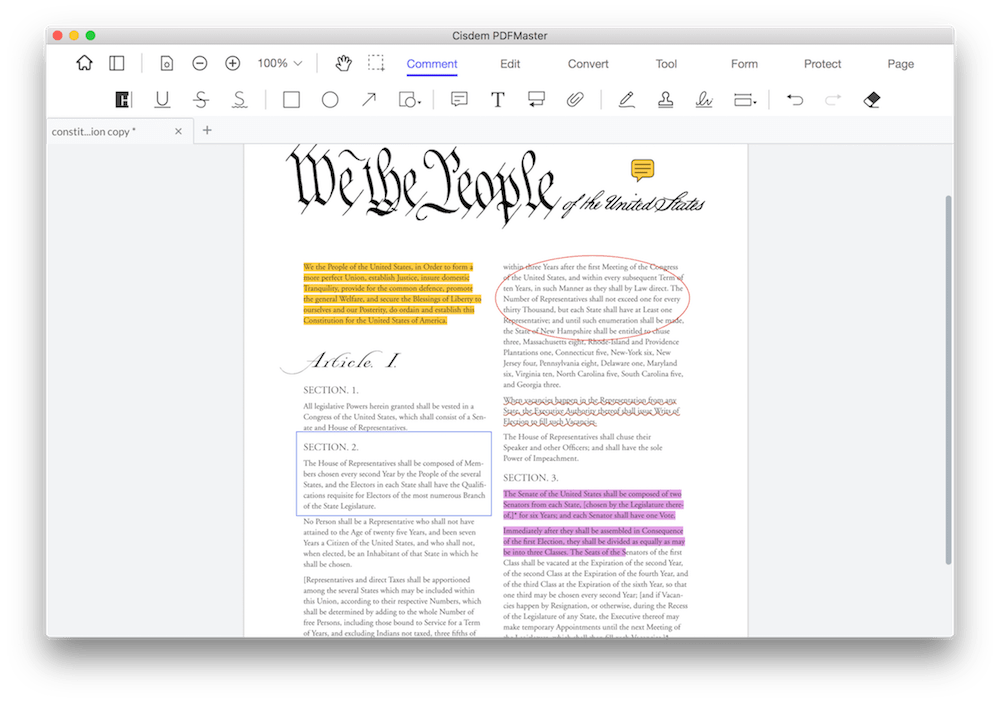Click the 'SECTION. 1.' heading text
Image resolution: width=1000 pixels, height=703 pixels.
tap(331, 390)
